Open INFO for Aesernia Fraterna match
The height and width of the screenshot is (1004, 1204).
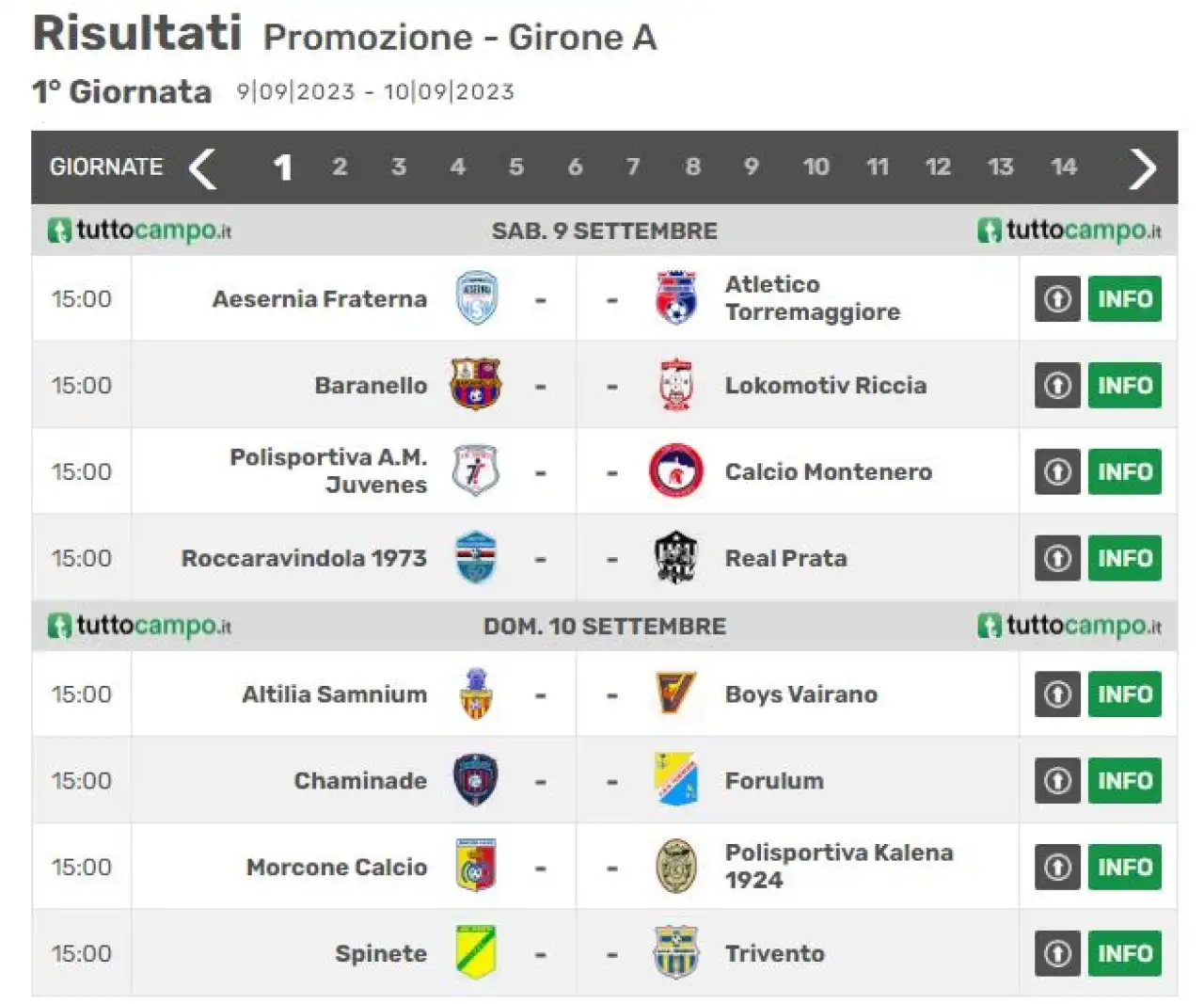[1125, 298]
